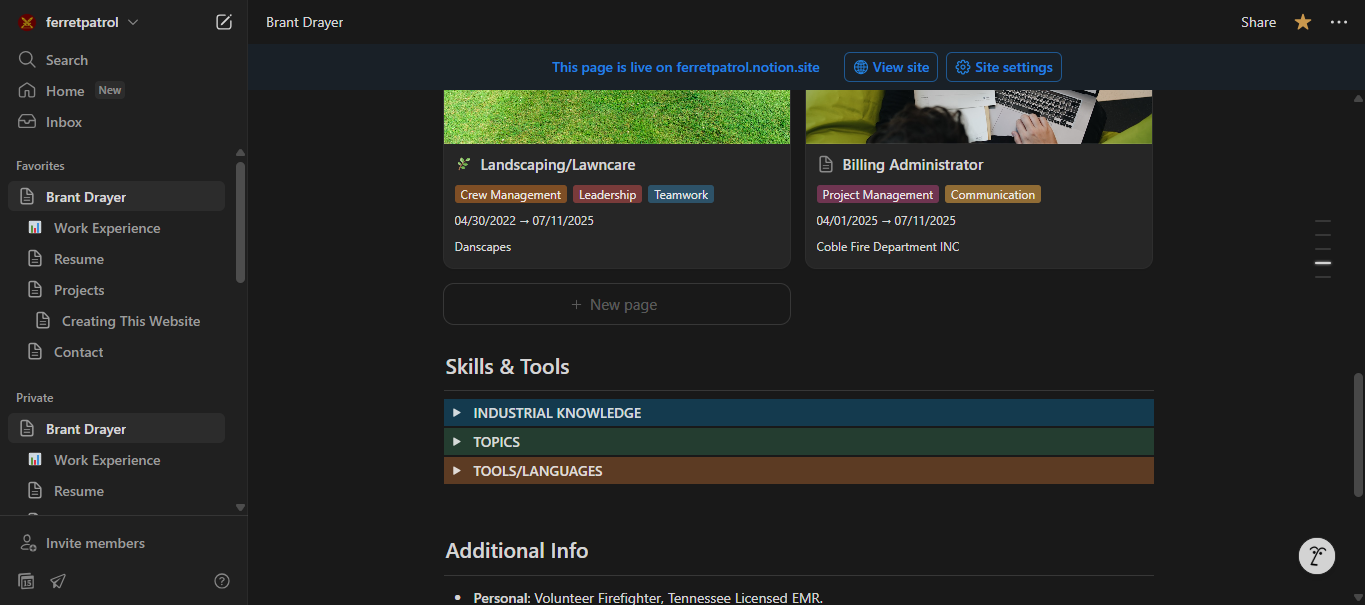Click the Share button
The height and width of the screenshot is (605, 1365).
(x=1258, y=22)
